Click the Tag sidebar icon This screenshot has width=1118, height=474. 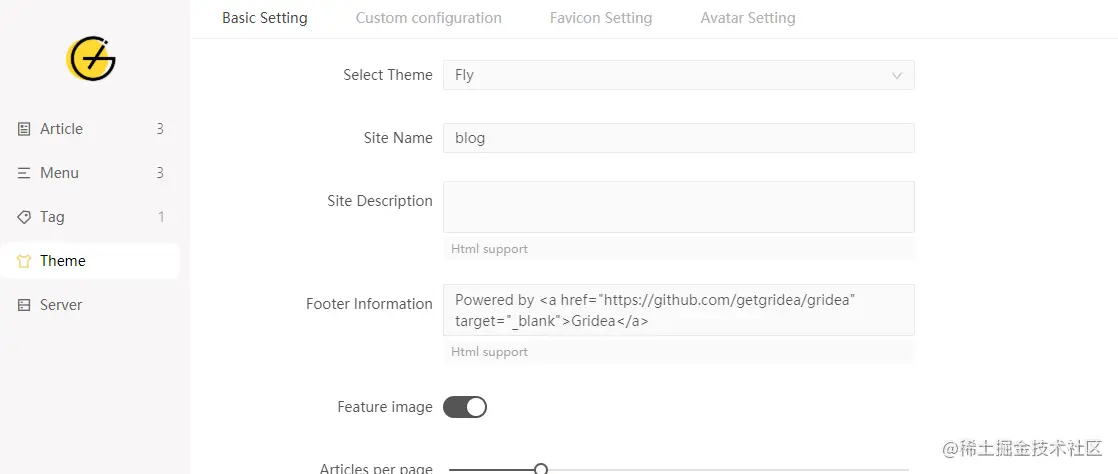click(x=24, y=217)
